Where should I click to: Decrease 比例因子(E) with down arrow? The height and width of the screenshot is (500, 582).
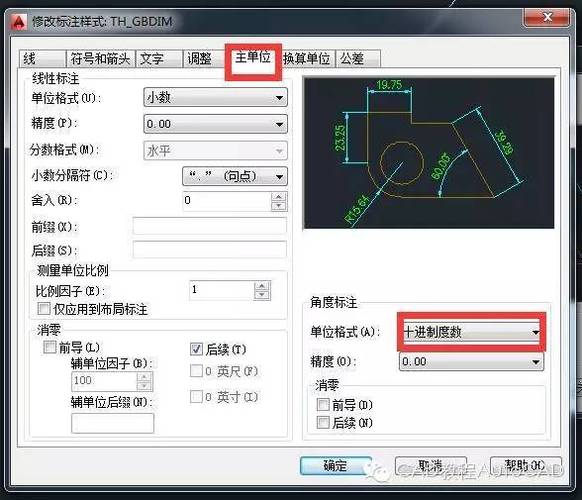click(x=262, y=295)
